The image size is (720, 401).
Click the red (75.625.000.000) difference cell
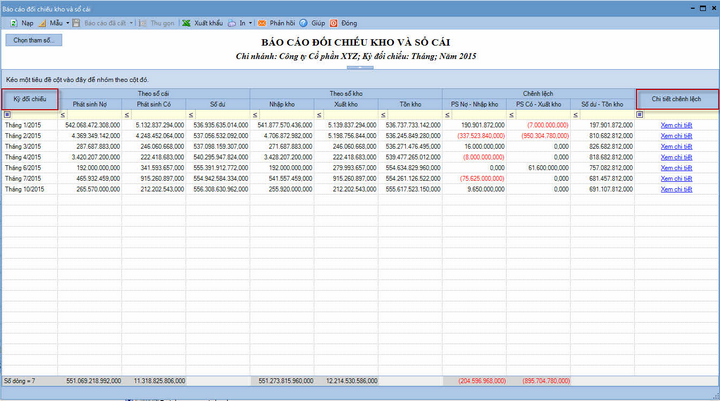(474, 179)
